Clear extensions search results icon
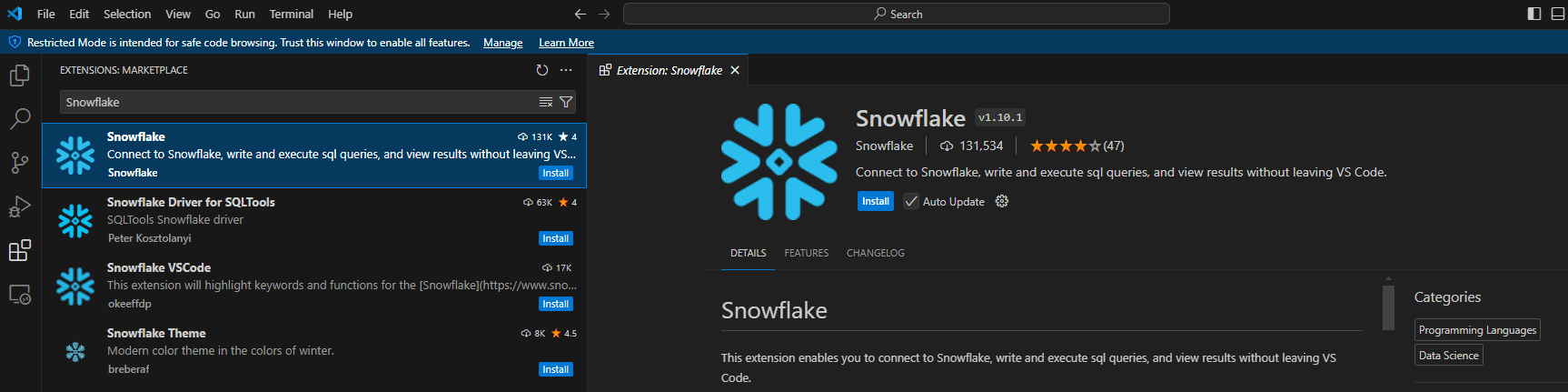 point(546,102)
